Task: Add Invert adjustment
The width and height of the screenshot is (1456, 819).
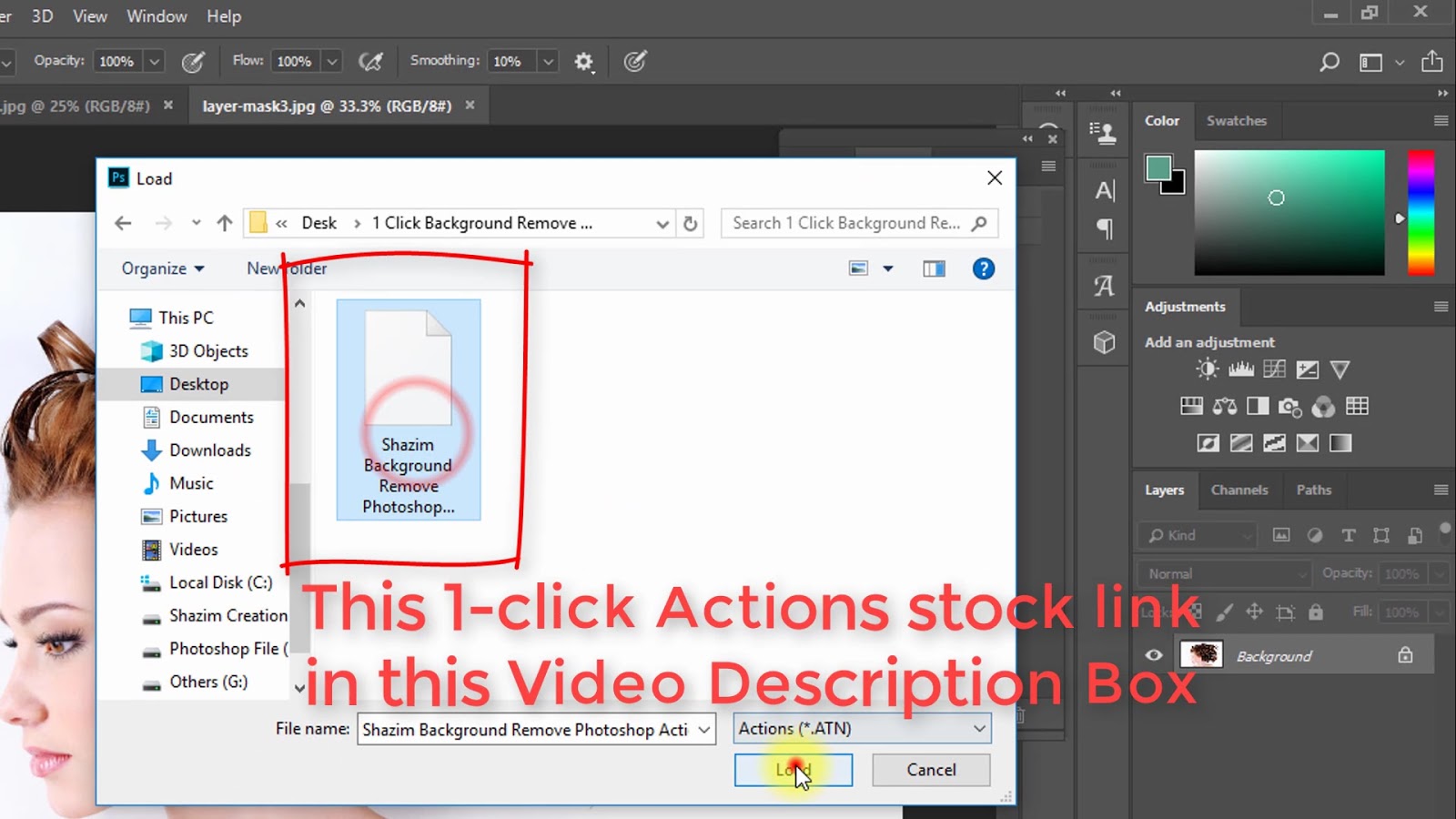Action: 1208,443
